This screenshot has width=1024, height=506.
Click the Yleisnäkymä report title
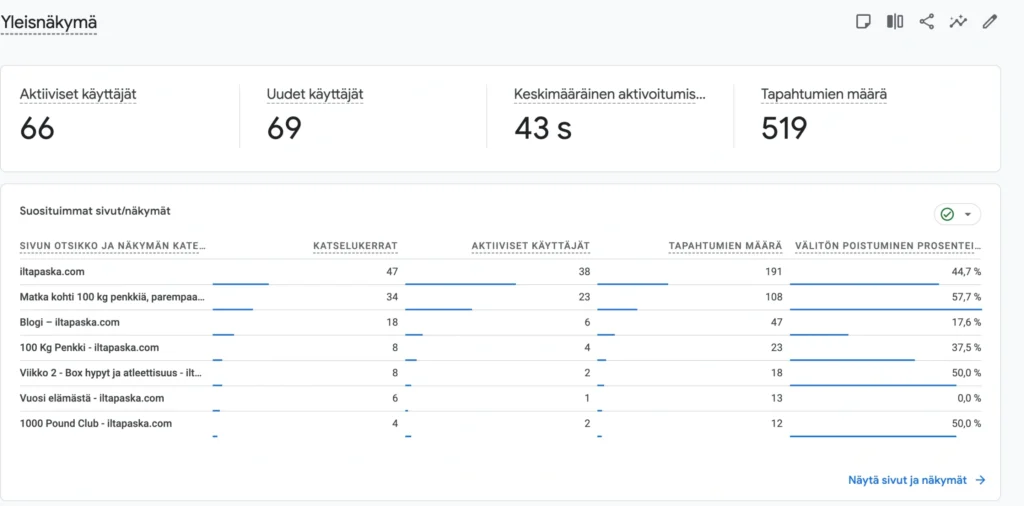tap(49, 23)
